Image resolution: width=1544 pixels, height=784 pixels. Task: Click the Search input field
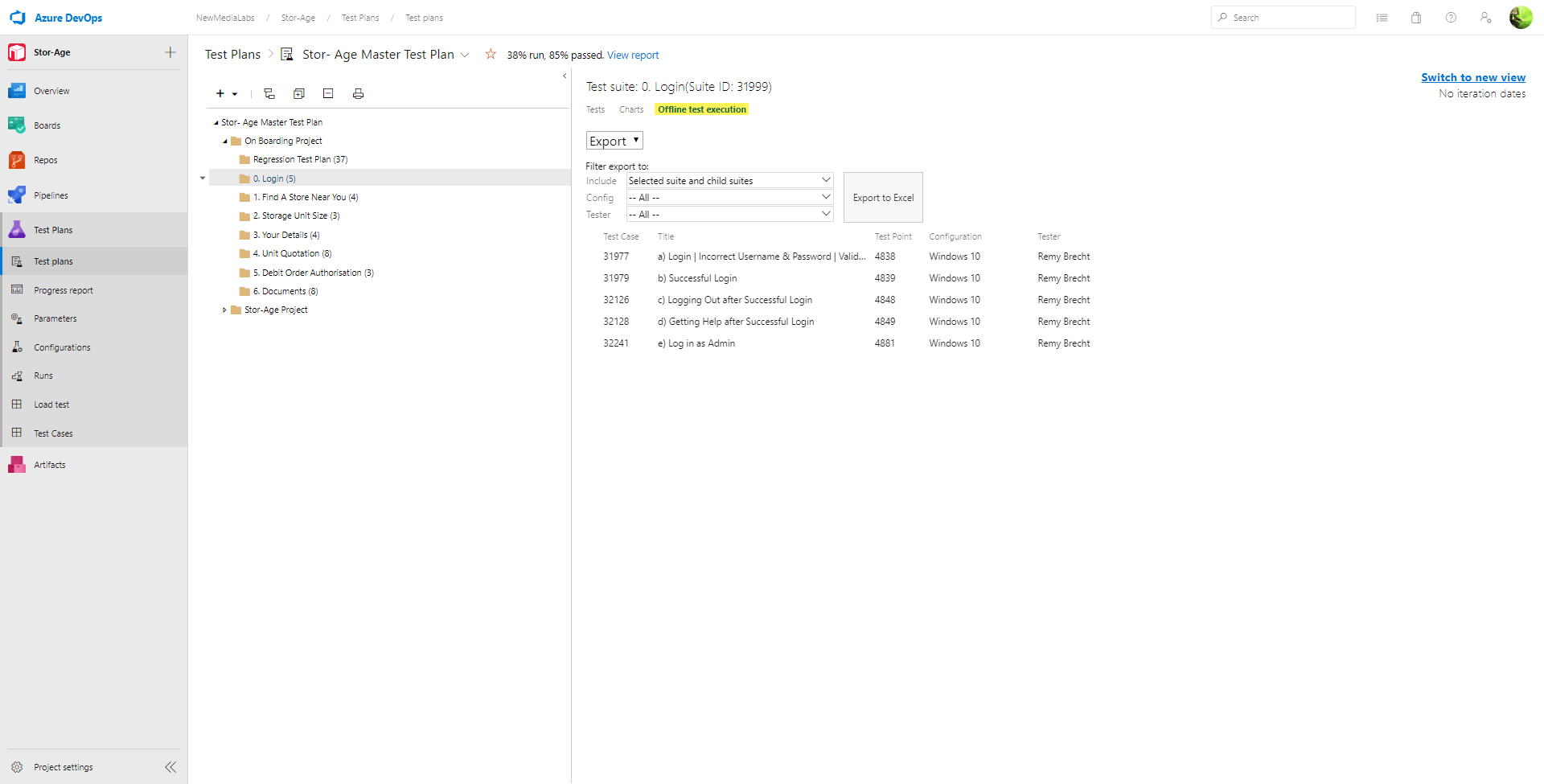tap(1283, 18)
